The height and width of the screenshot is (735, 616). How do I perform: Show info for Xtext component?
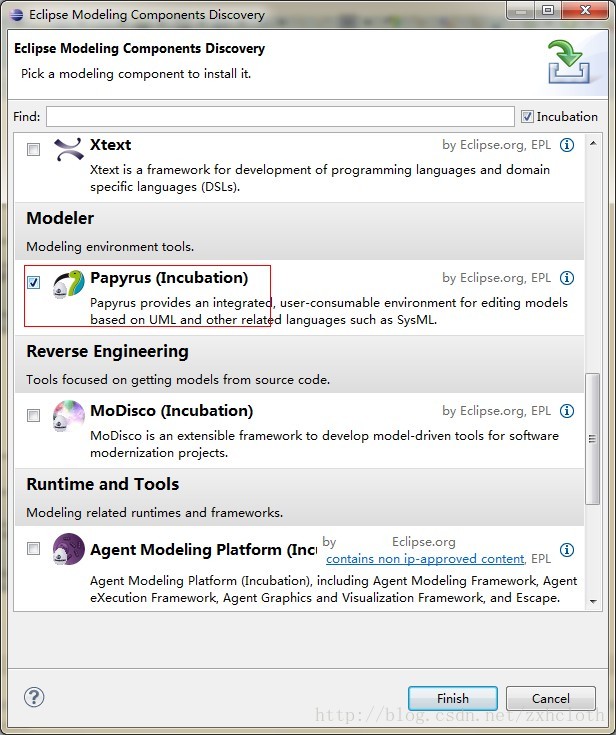tap(567, 145)
